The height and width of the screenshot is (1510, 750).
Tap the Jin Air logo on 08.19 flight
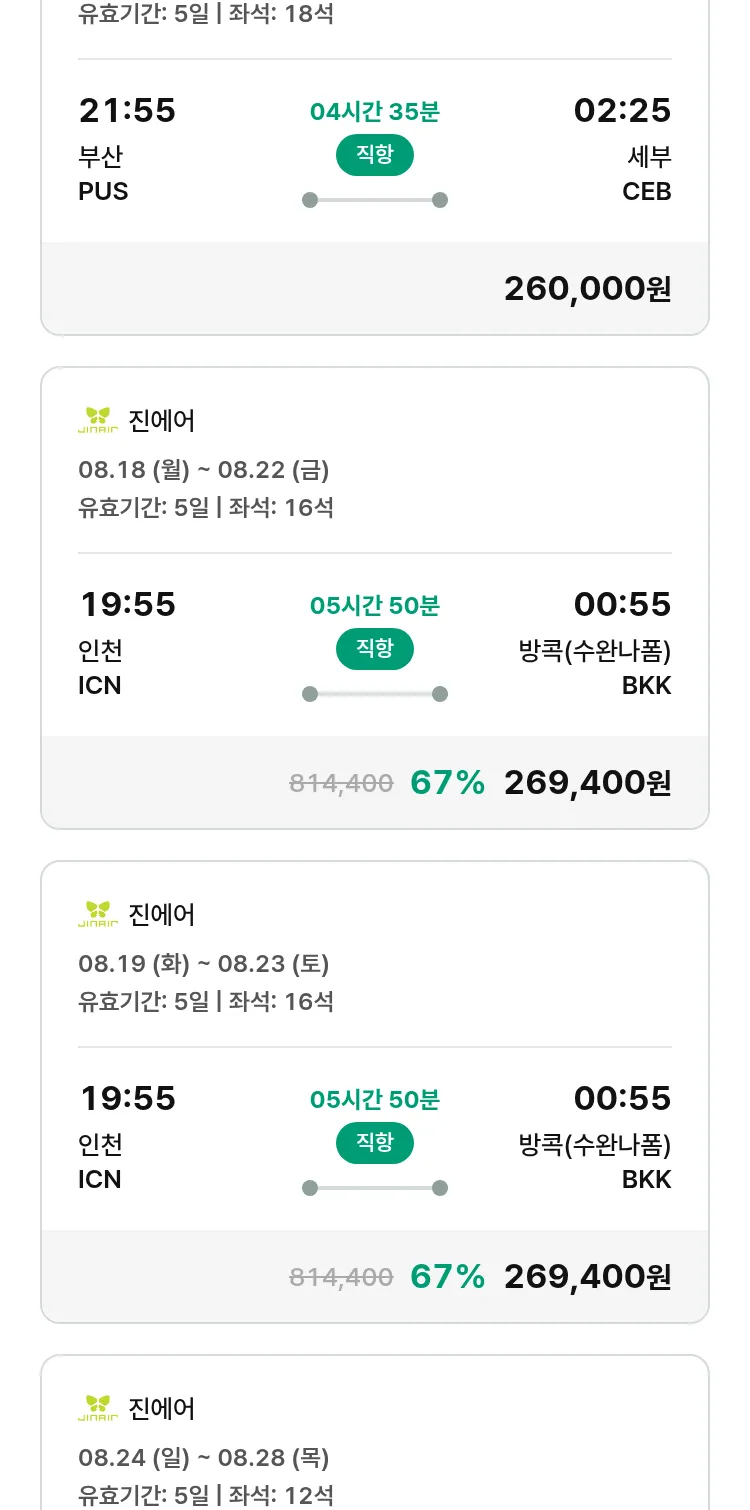[98, 914]
